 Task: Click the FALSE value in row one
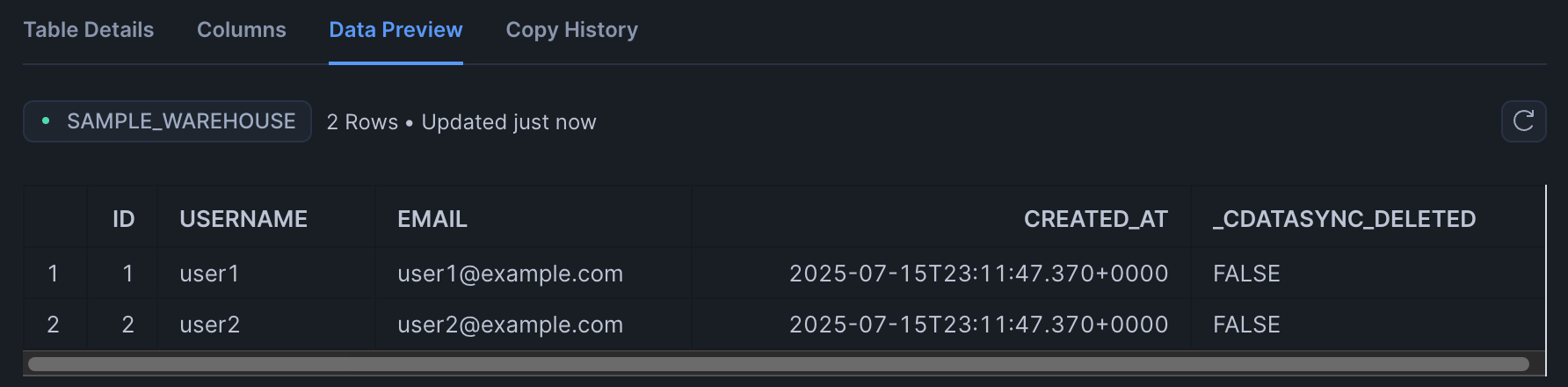point(1246,274)
